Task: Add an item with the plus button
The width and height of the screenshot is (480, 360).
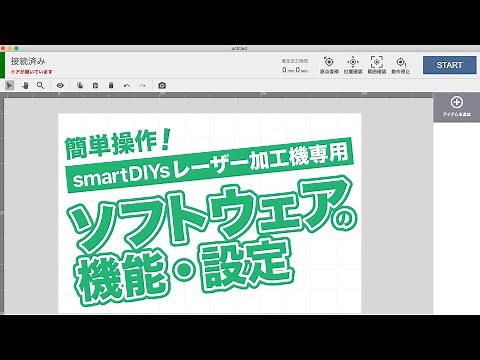Action: pos(456,107)
